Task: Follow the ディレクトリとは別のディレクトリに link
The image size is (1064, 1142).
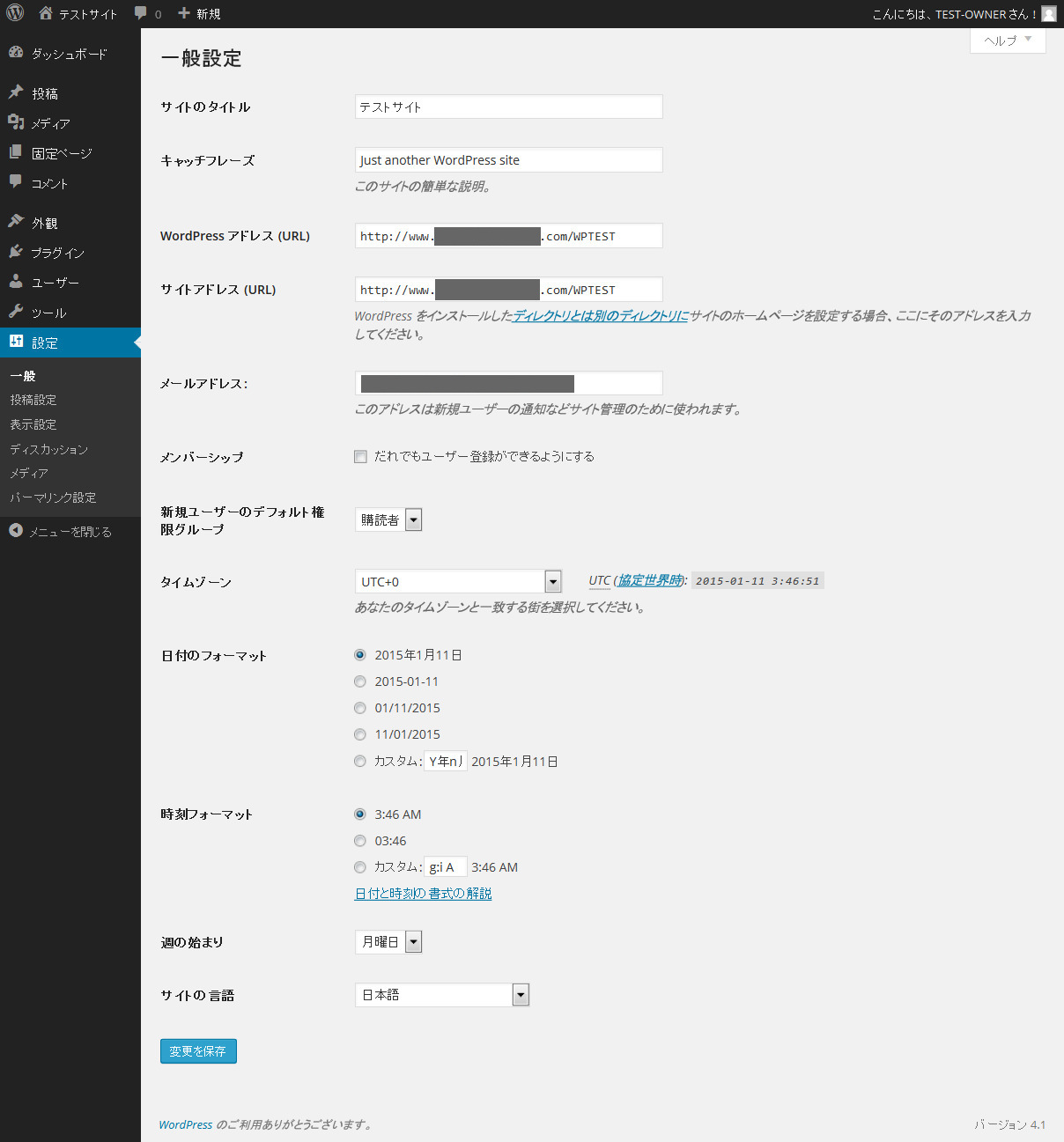Action: (601, 315)
